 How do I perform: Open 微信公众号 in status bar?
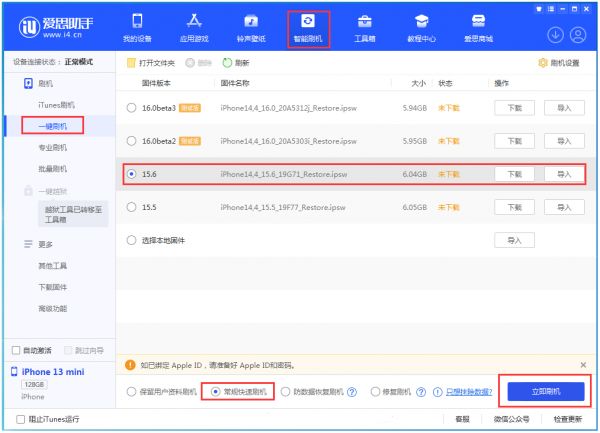[512, 419]
